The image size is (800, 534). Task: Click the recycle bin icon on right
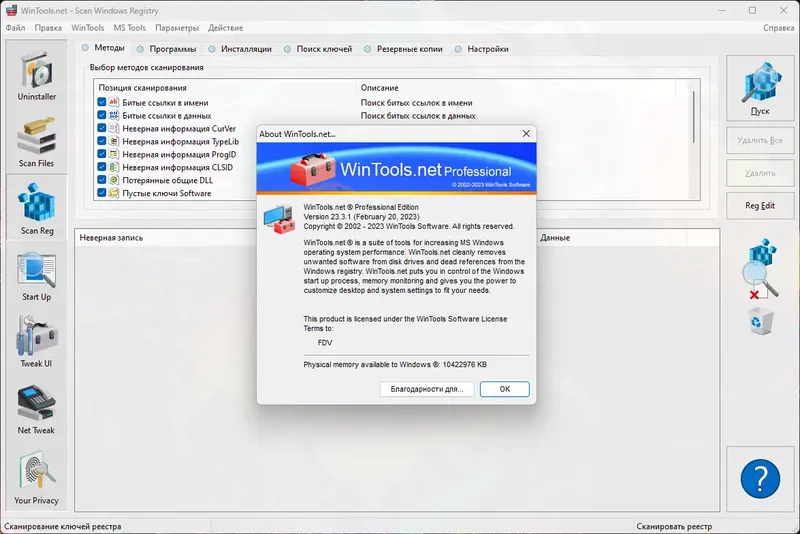(x=761, y=322)
